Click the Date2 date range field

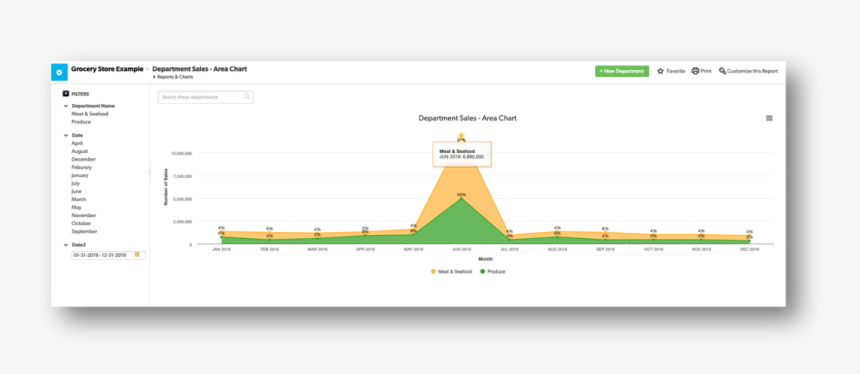point(109,255)
